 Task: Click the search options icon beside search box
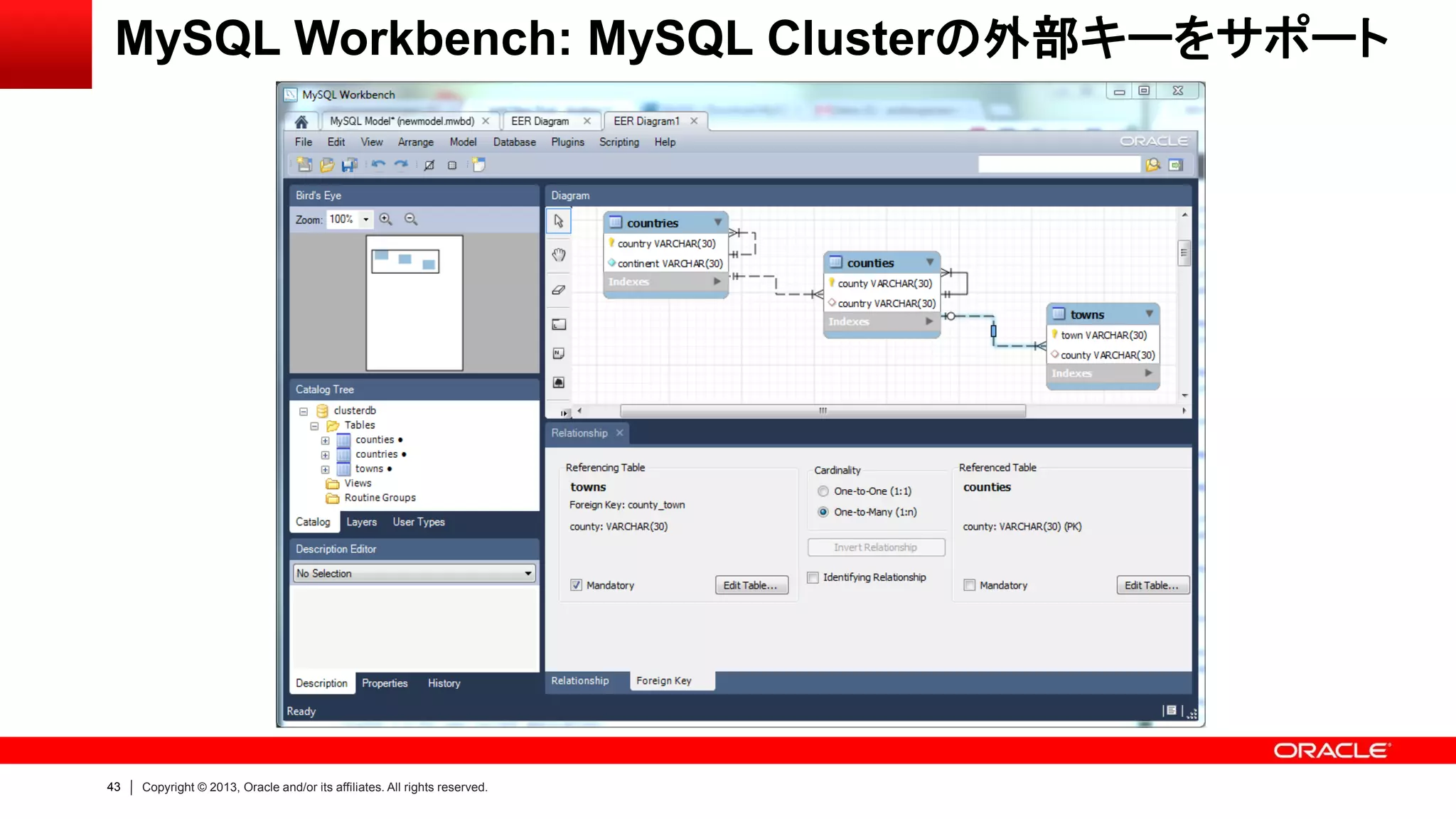(x=1176, y=165)
